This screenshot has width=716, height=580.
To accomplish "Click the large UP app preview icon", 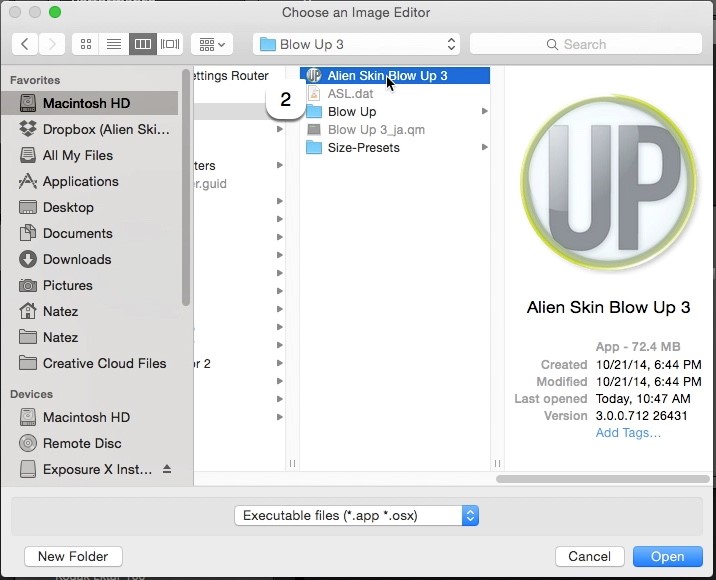I will (x=609, y=183).
